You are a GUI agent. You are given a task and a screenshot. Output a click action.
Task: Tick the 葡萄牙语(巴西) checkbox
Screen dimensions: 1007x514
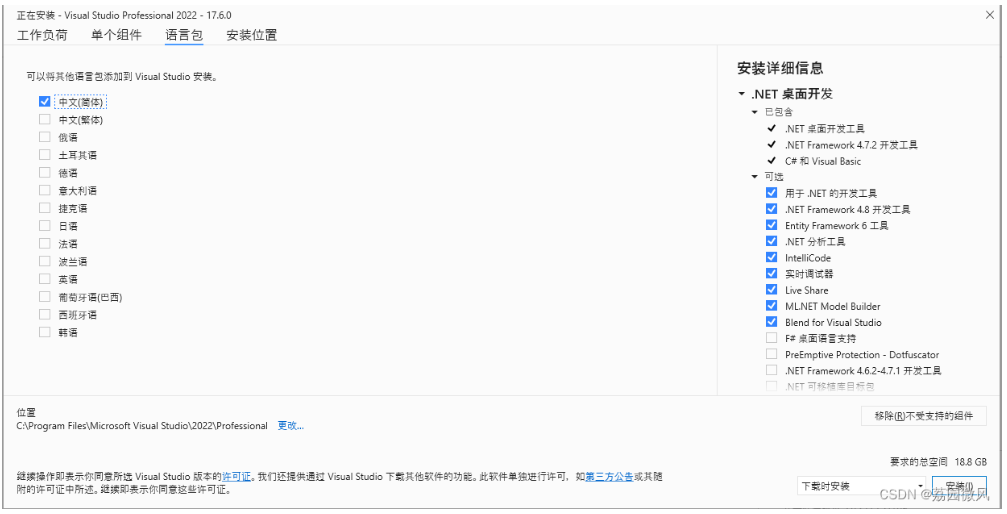[44, 297]
